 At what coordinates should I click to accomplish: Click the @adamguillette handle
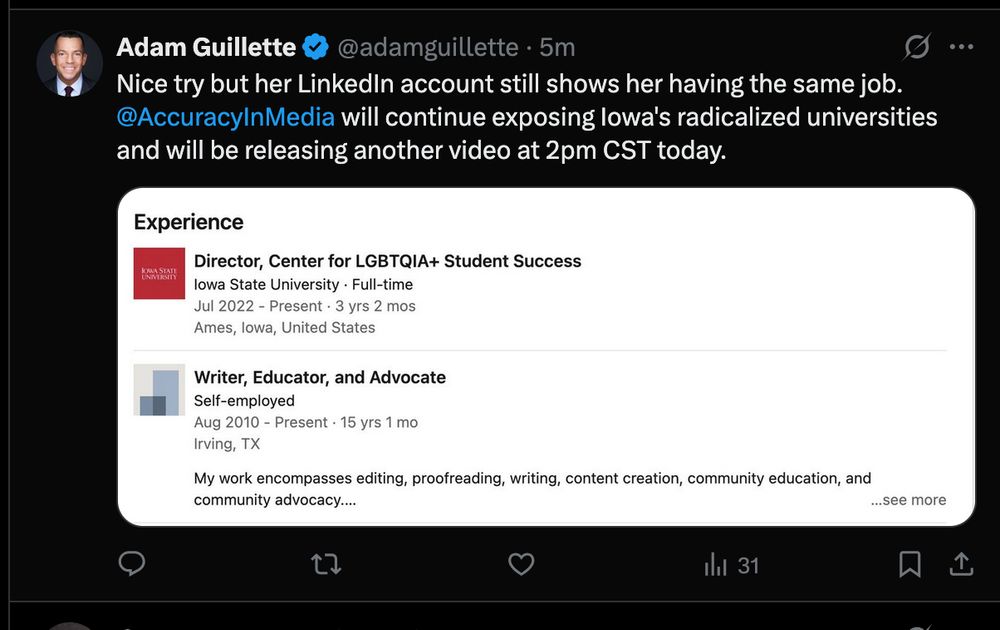pyautogui.click(x=428, y=47)
